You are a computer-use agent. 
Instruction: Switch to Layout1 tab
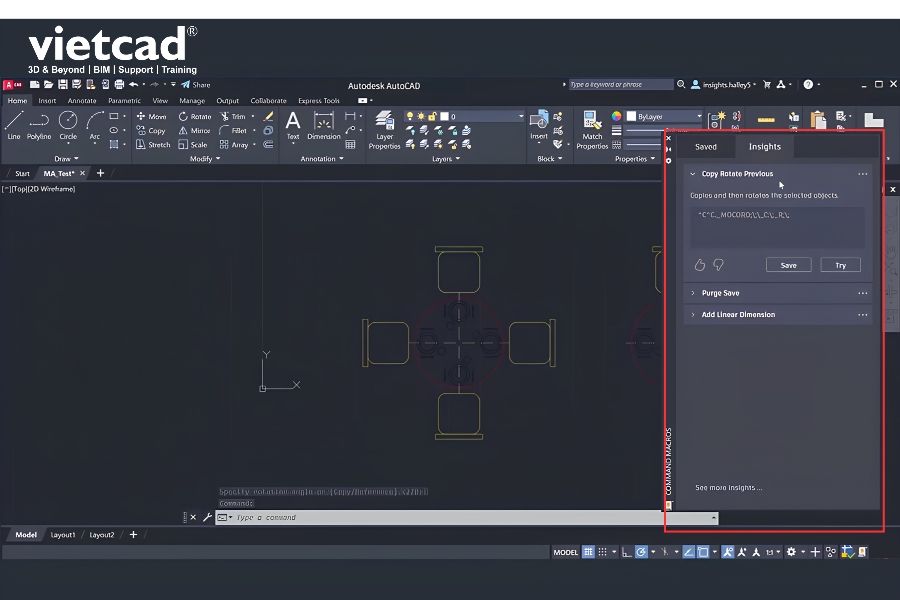coord(63,535)
